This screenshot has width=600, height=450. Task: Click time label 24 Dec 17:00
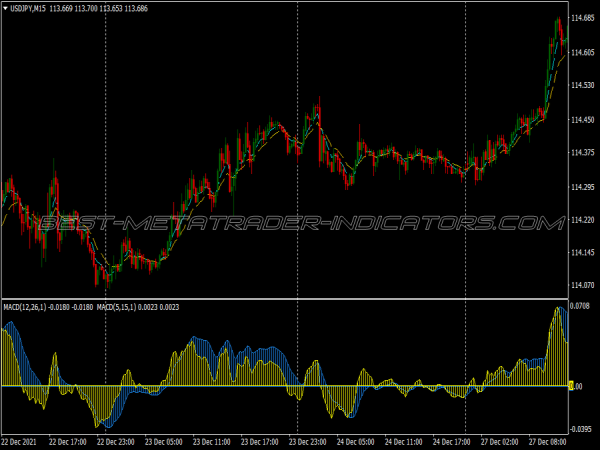[x=452, y=442]
